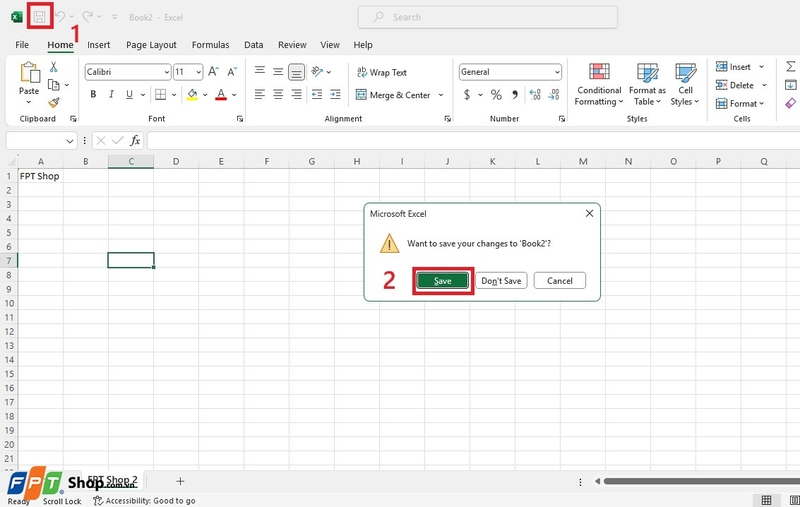Close the Microsoft Excel dialog

tap(589, 213)
